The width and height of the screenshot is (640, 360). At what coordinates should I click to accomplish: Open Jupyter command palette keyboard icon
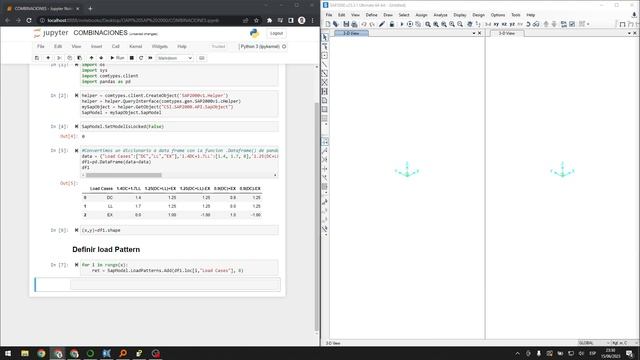pyautogui.click(x=202, y=58)
